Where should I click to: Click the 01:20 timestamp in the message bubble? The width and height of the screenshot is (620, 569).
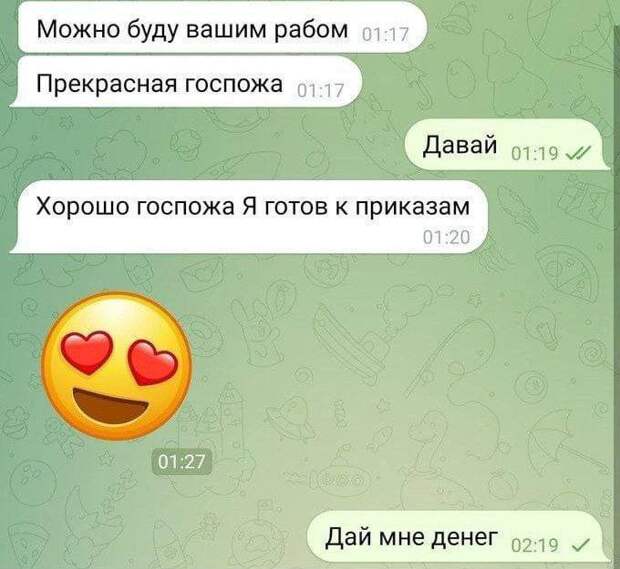tap(446, 238)
